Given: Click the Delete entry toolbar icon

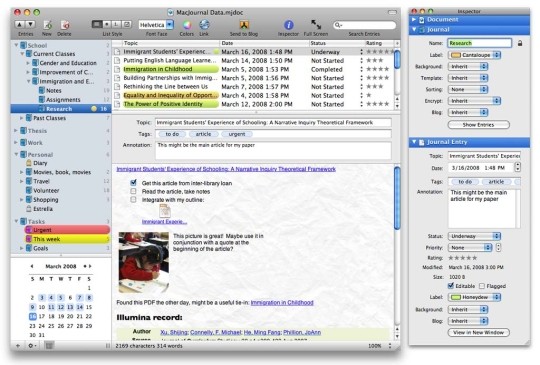Looking at the screenshot, I should pyautogui.click(x=65, y=25).
